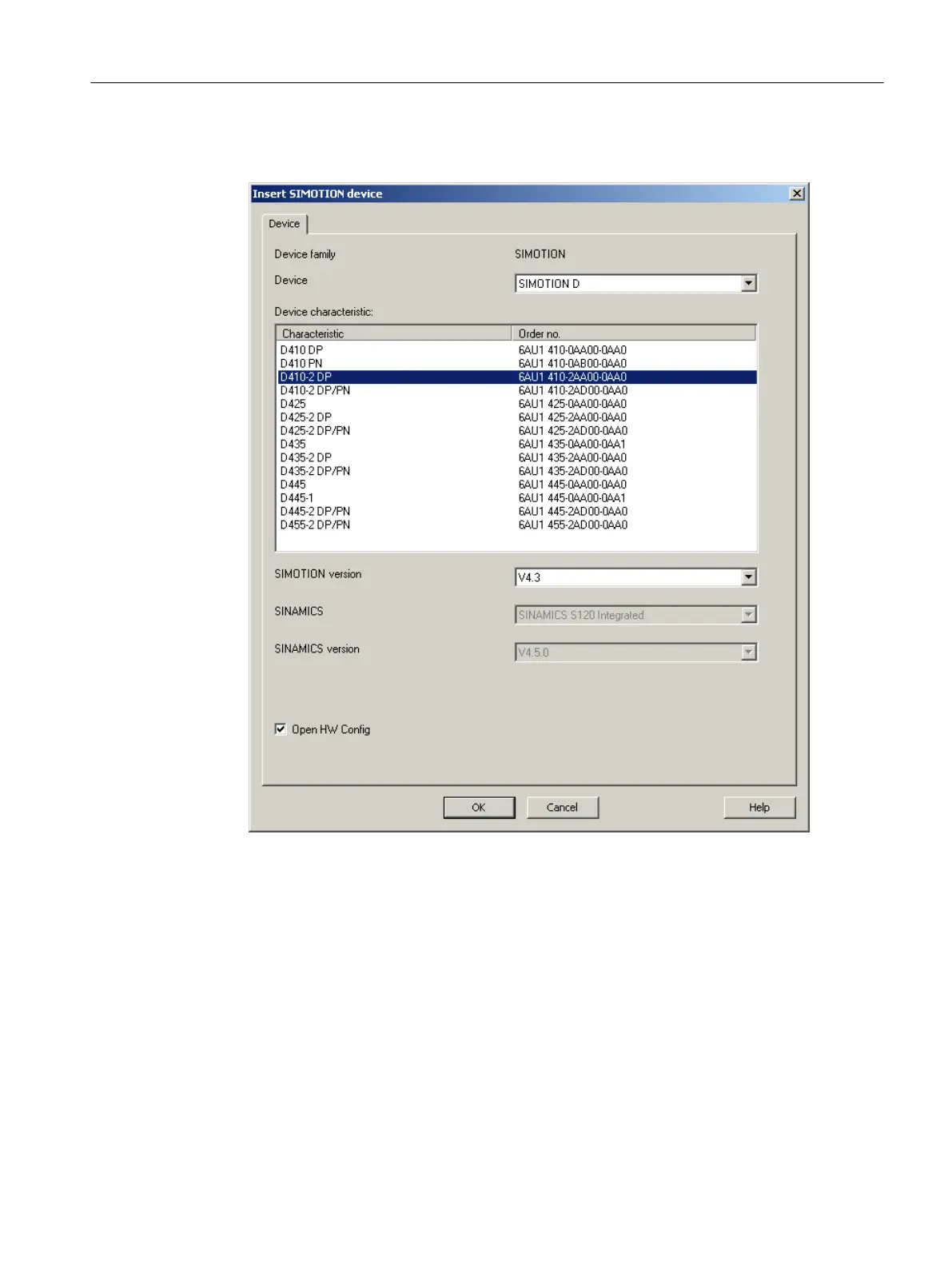This screenshot has width=952, height=1269.
Task: Click order number 6AU1 445-0AA00-0AA1
Action: click(572, 498)
